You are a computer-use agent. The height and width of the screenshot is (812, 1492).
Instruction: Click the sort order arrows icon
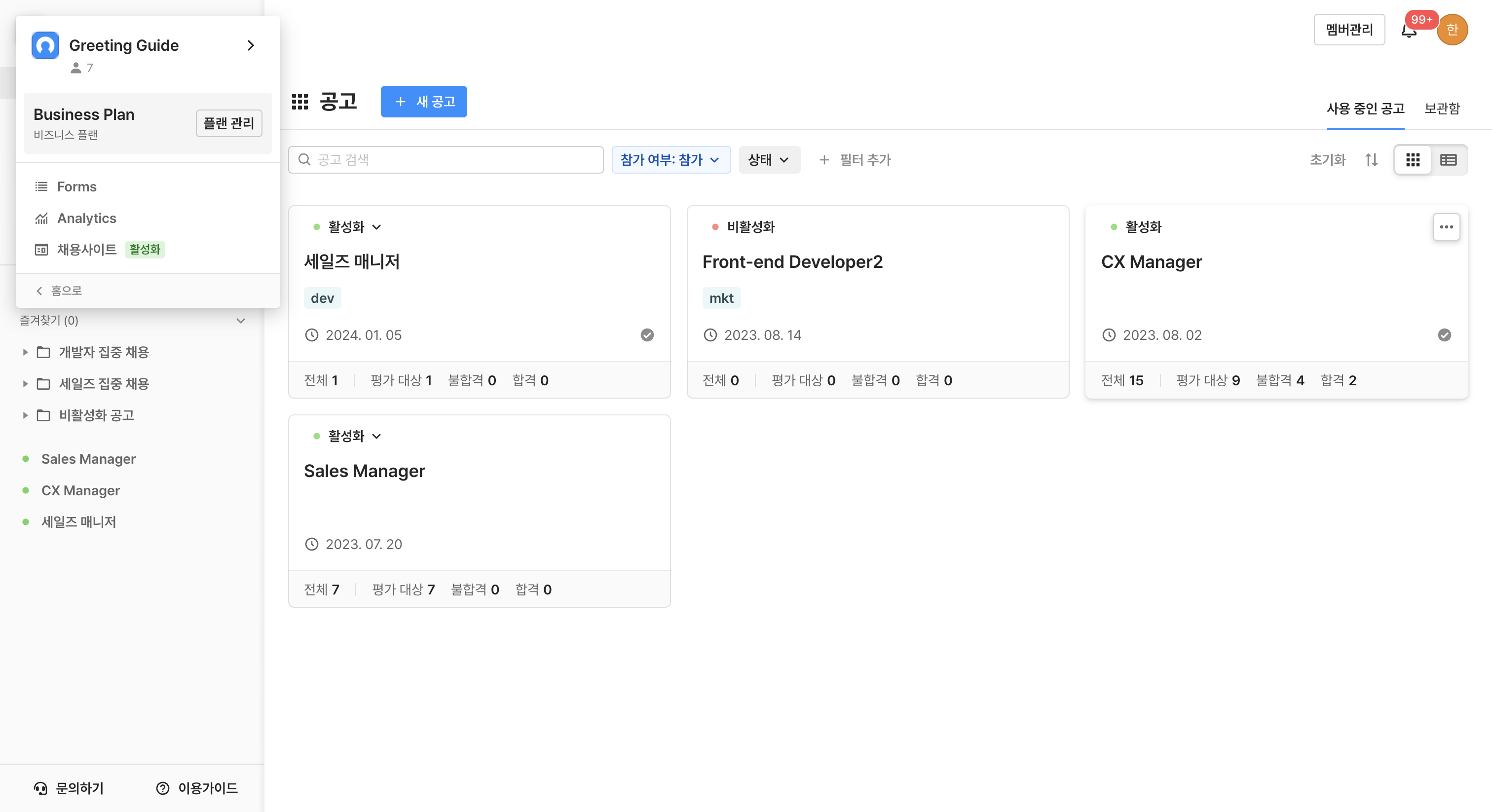click(1371, 160)
